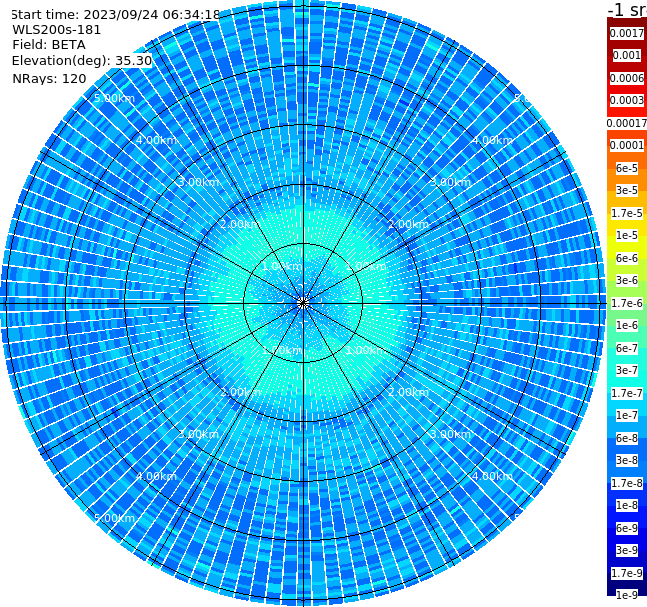Screen dimensions: 647x607
Task: Click the 0.0003 colorbar value
Action: point(627,100)
